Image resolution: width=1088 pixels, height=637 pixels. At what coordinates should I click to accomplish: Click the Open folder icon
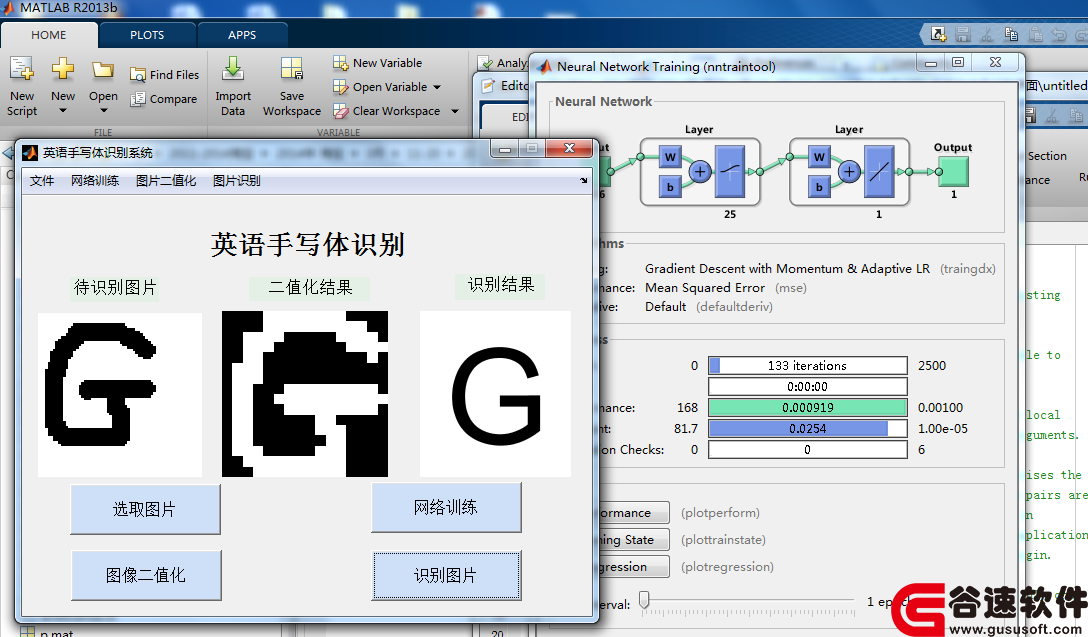pyautogui.click(x=103, y=69)
